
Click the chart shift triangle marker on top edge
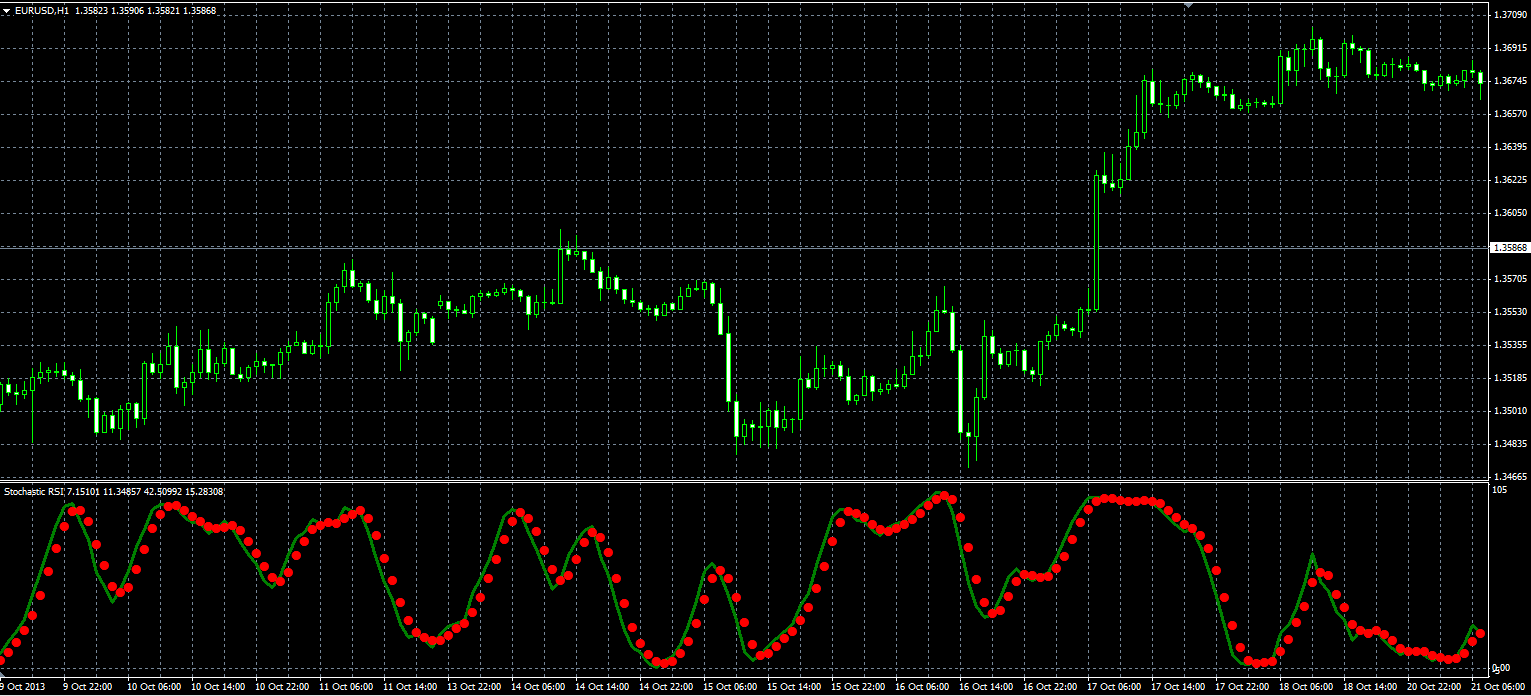coord(1187,5)
